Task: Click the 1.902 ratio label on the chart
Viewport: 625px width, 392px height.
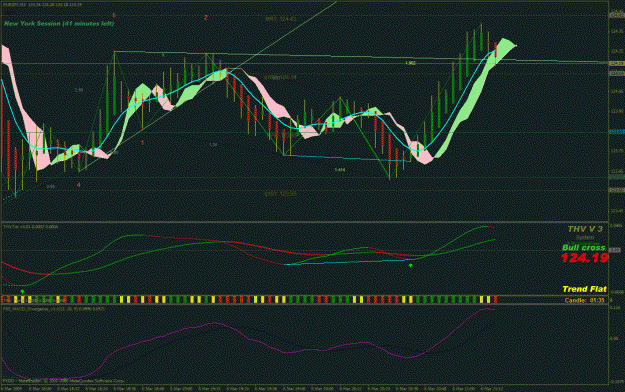Action: pyautogui.click(x=411, y=63)
